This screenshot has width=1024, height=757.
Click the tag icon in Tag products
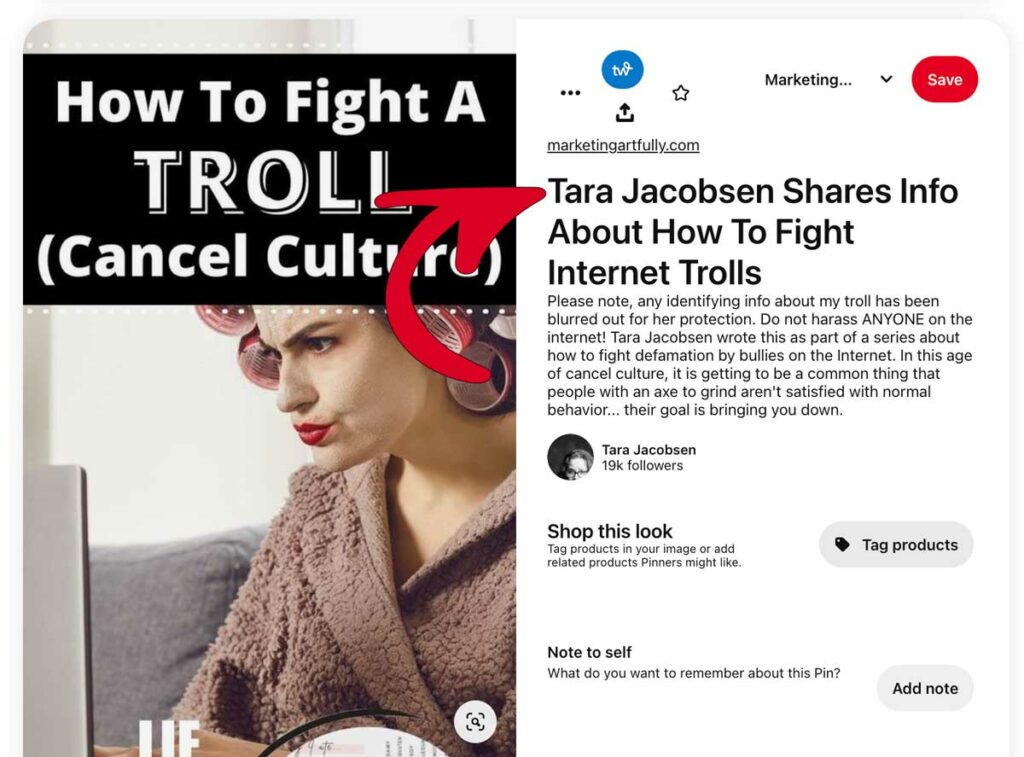[x=842, y=544]
